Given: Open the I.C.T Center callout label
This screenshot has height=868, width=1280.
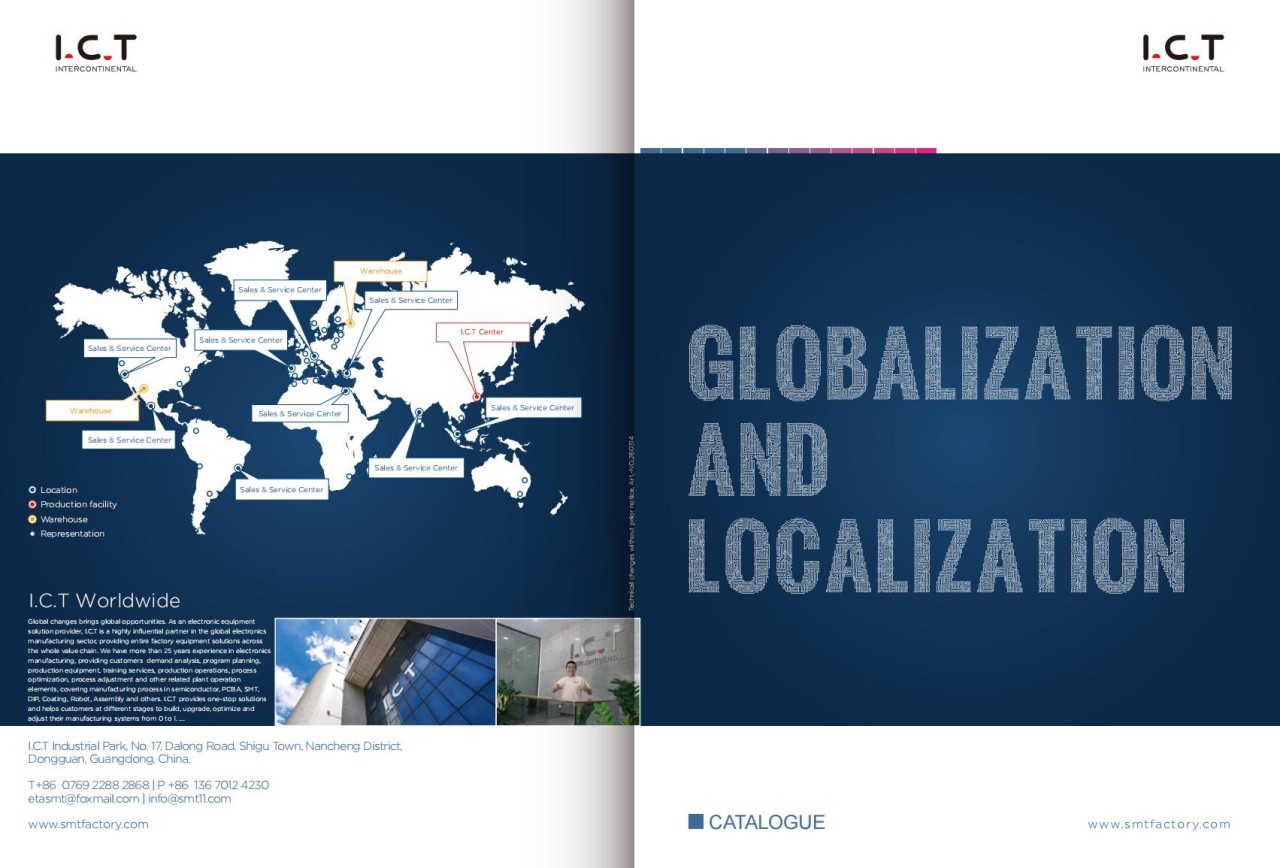Looking at the screenshot, I should tap(484, 331).
